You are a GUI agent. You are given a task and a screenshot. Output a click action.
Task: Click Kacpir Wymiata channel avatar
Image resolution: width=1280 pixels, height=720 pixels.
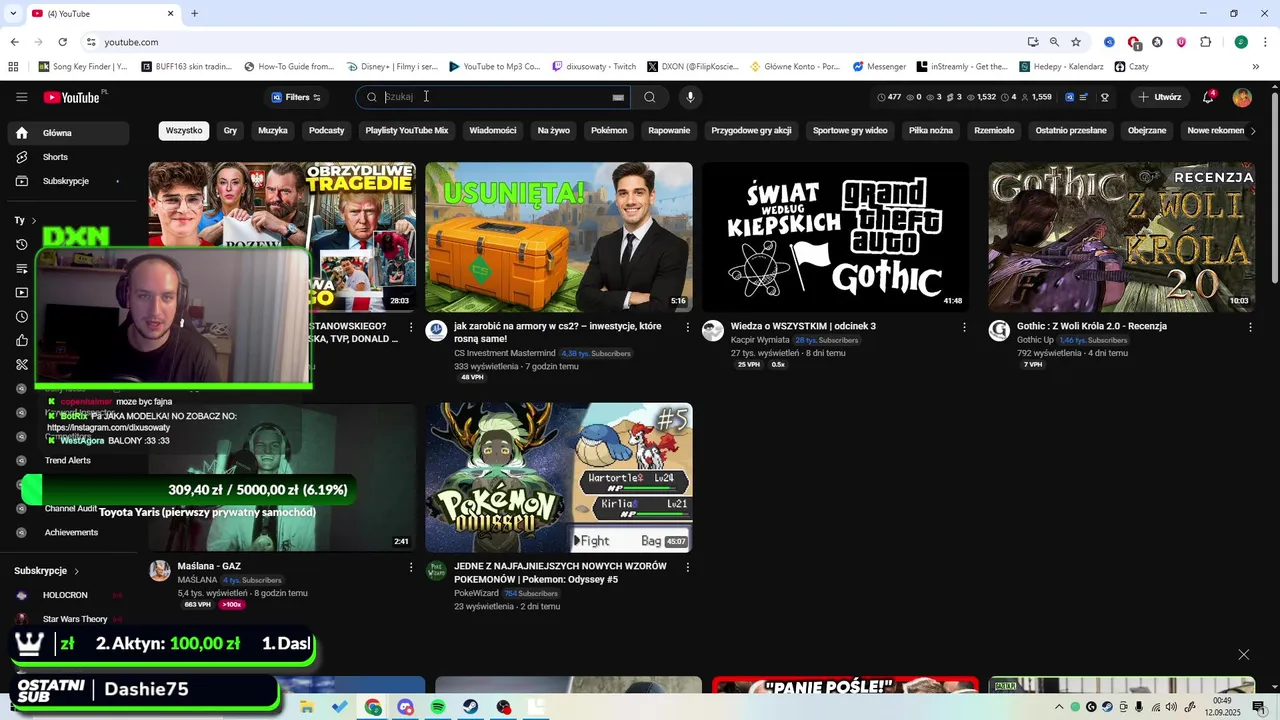pos(713,331)
